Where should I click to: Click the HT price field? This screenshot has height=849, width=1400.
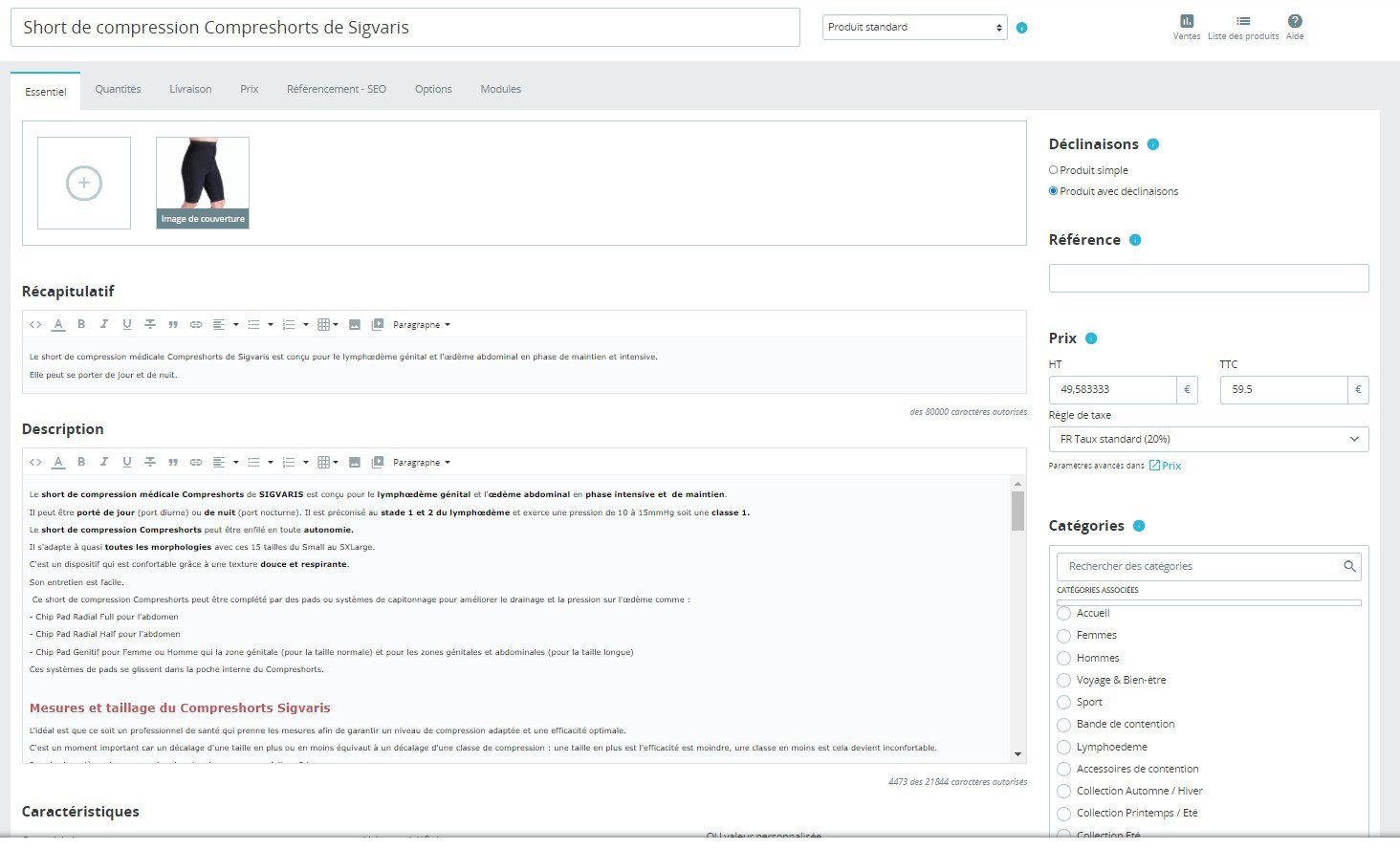pyautogui.click(x=1113, y=390)
